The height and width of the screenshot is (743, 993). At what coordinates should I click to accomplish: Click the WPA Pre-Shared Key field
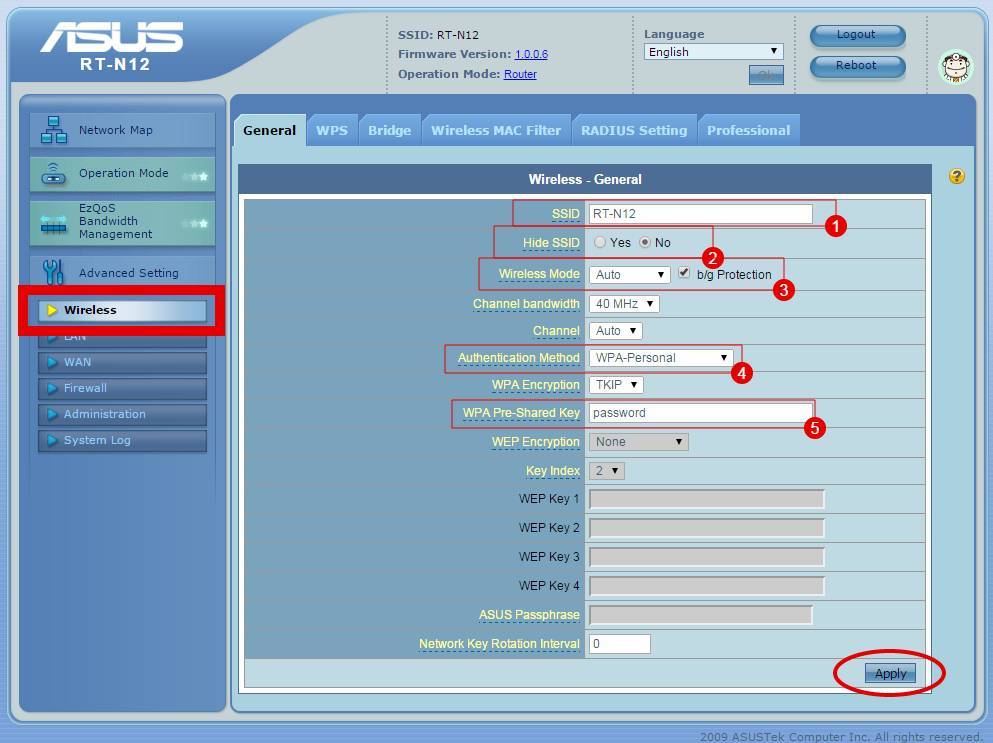700,413
